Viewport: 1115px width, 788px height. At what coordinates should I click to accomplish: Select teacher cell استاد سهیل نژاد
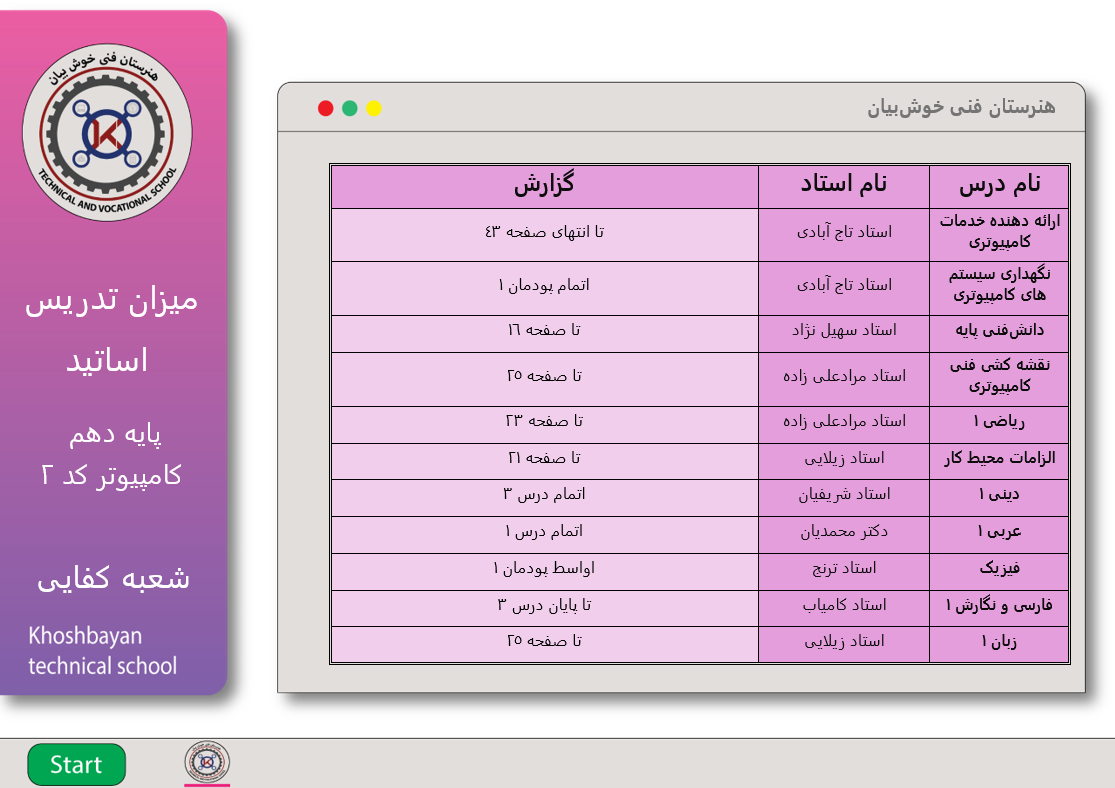pyautogui.click(x=843, y=331)
